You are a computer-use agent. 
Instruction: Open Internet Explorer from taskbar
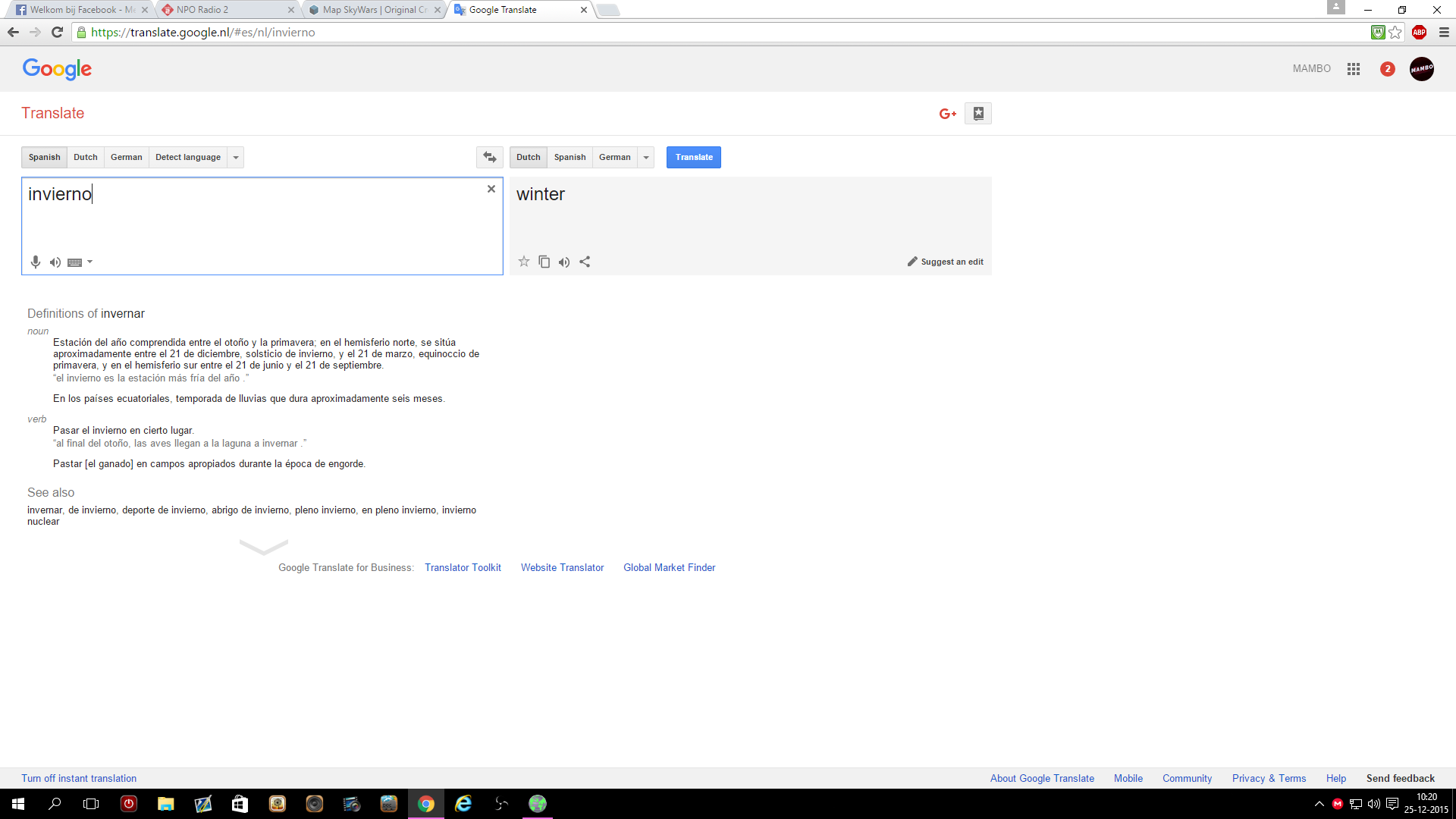point(463,804)
